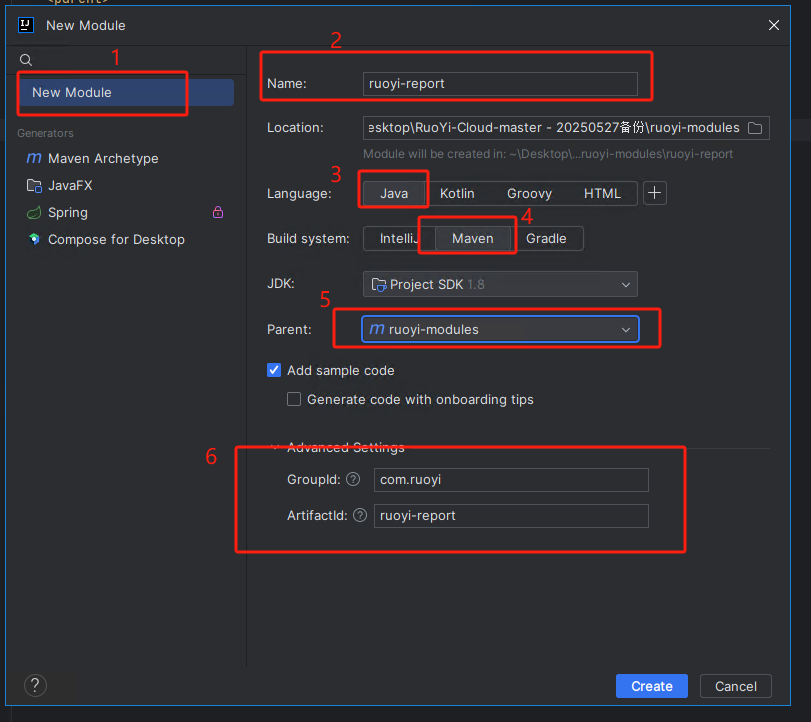Click the IntelliJ IDEA logo icon
The height and width of the screenshot is (722, 811).
click(x=26, y=25)
